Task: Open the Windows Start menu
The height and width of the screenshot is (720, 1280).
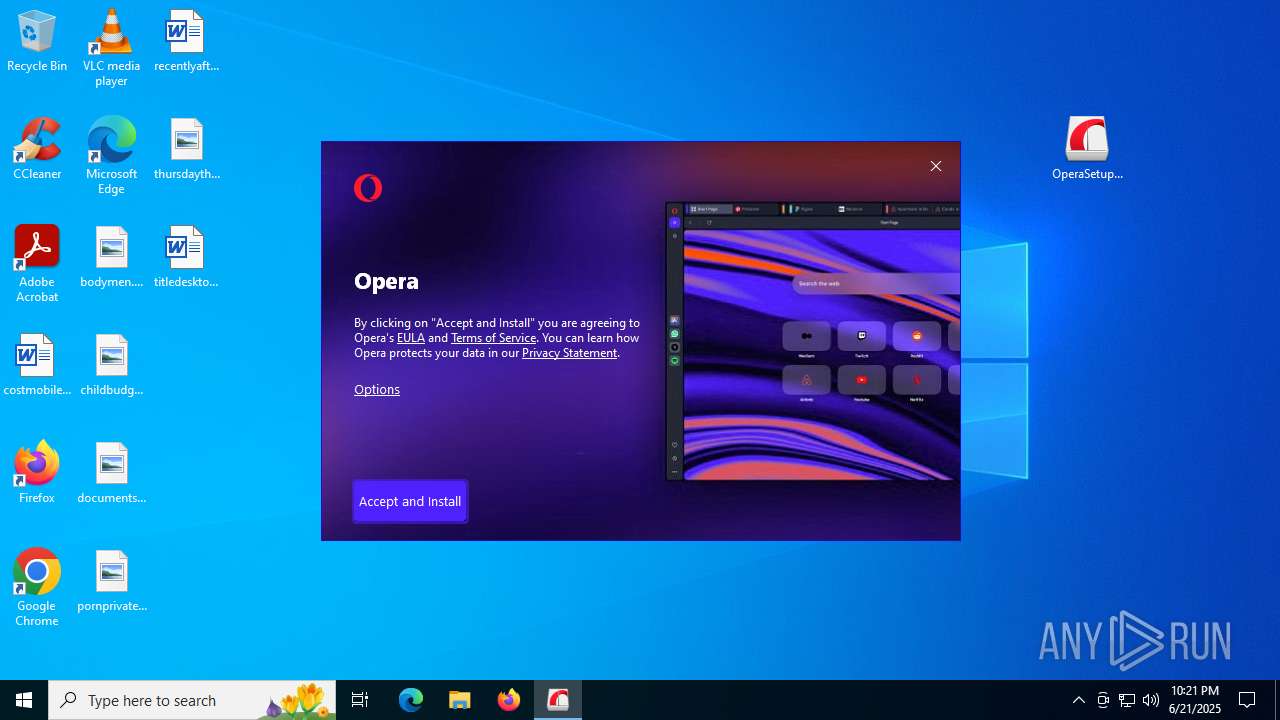Action: (x=24, y=700)
